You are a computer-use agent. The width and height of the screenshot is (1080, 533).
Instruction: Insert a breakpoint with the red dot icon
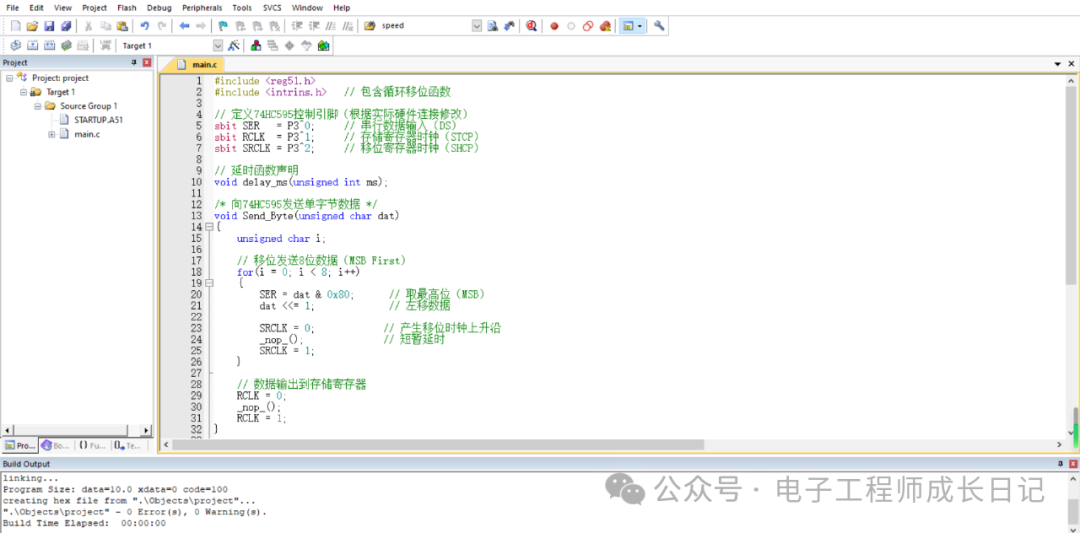554,26
